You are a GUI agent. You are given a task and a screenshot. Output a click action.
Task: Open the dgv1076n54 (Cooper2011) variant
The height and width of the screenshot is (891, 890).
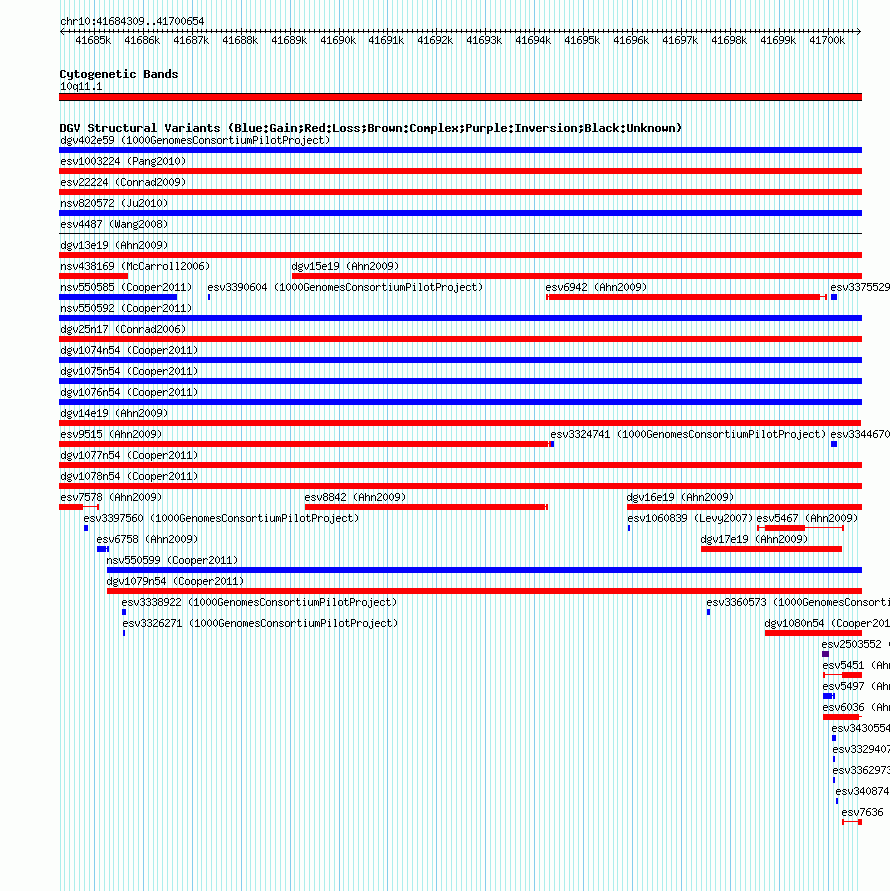click(129, 392)
